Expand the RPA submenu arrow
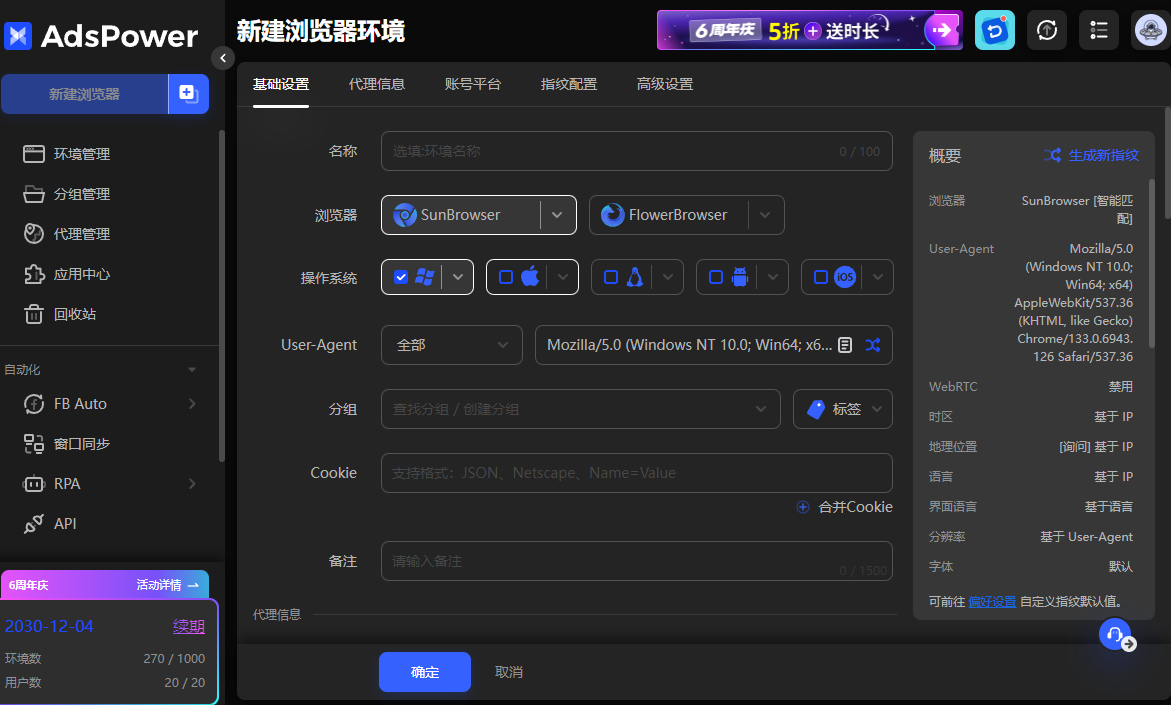The height and width of the screenshot is (705, 1171). (x=192, y=484)
